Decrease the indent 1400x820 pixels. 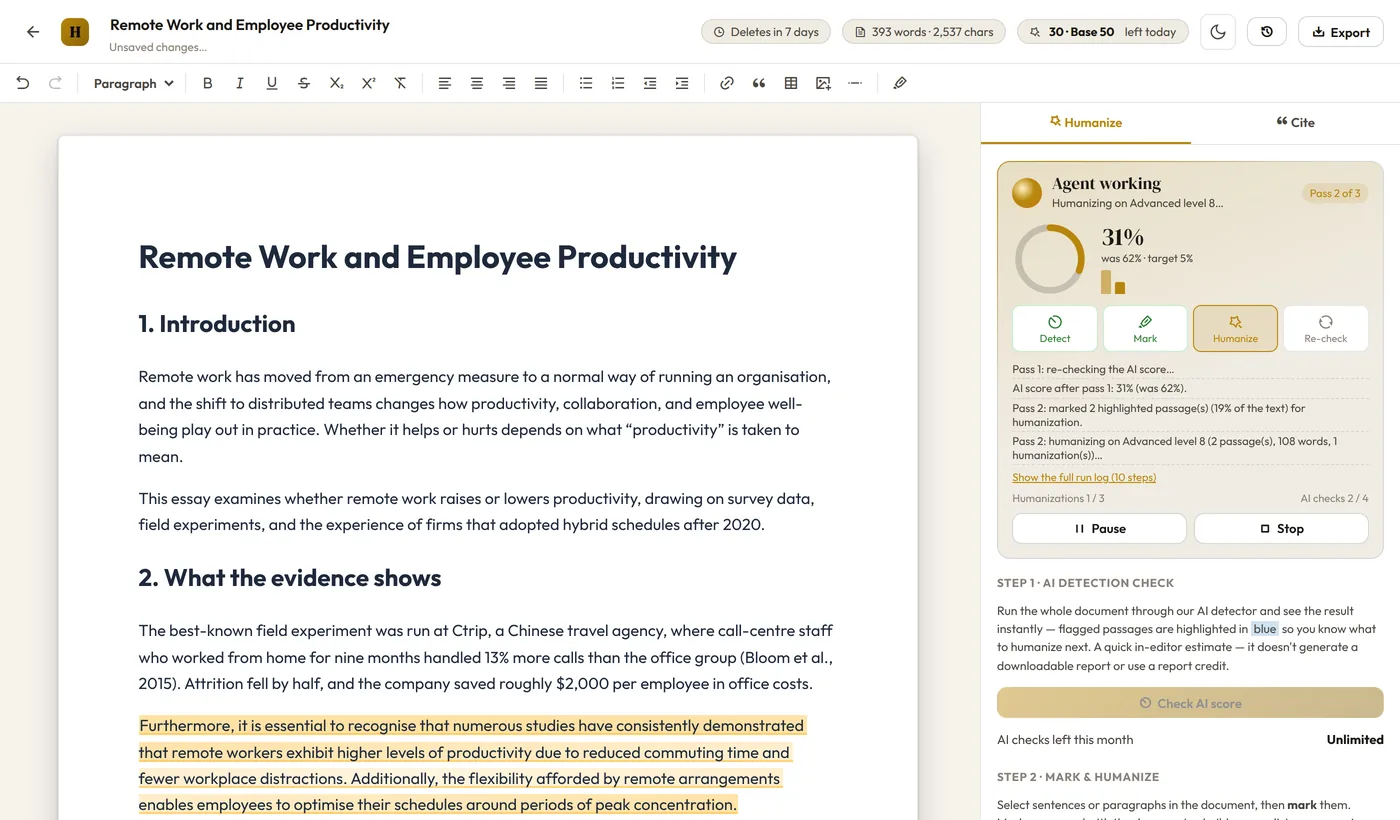pyautogui.click(x=650, y=83)
